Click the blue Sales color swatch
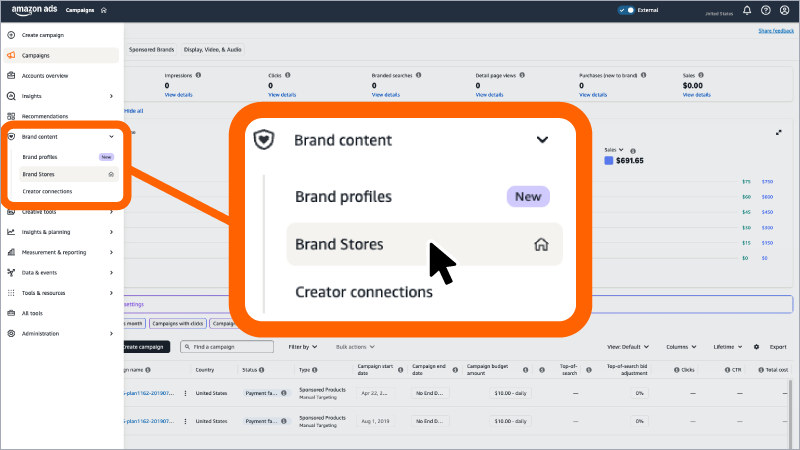Image resolution: width=800 pixels, height=450 pixels. pos(609,161)
